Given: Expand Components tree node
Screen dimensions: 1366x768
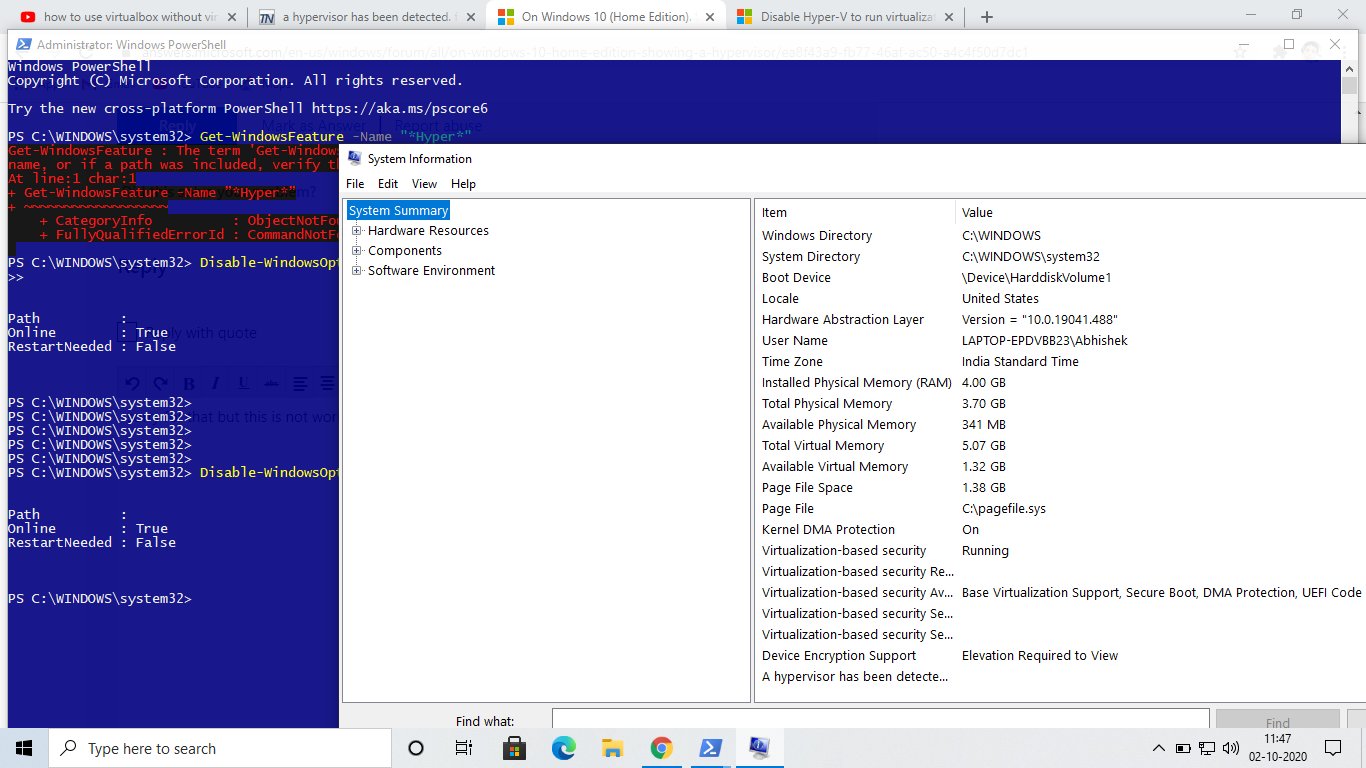Looking at the screenshot, I should click(357, 250).
